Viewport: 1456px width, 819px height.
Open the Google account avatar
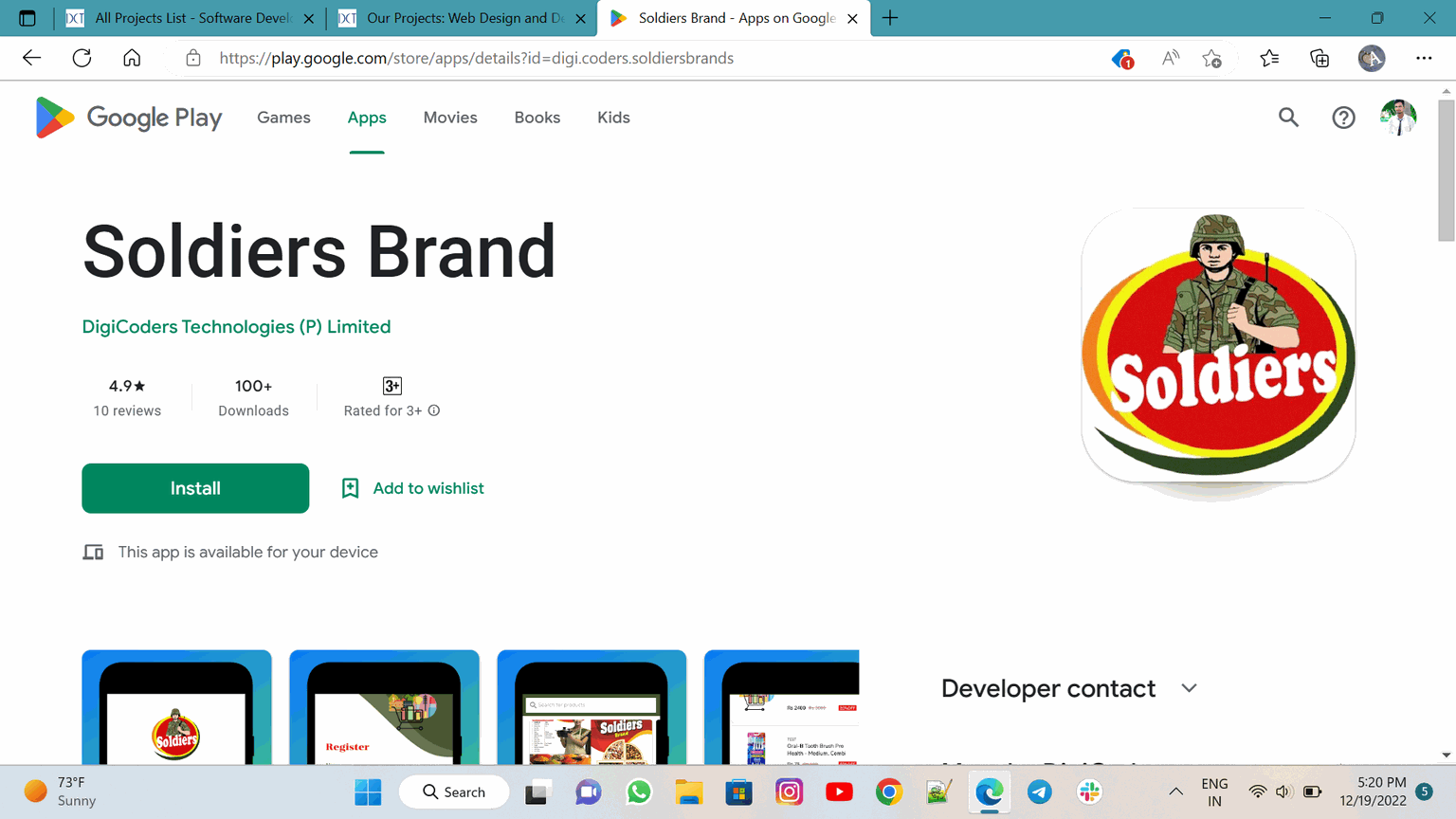coord(1398,118)
